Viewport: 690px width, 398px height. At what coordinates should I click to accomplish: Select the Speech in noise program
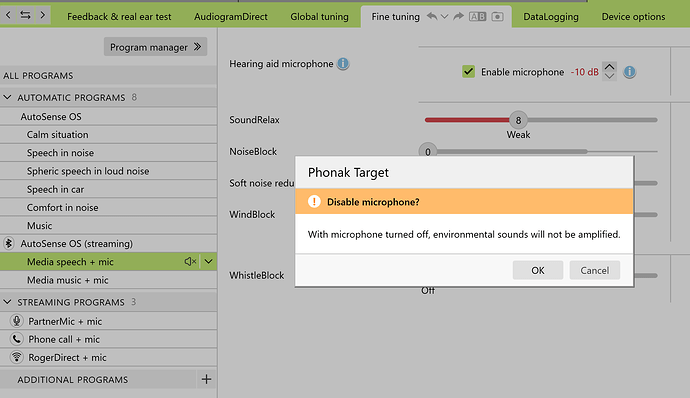coord(108,153)
